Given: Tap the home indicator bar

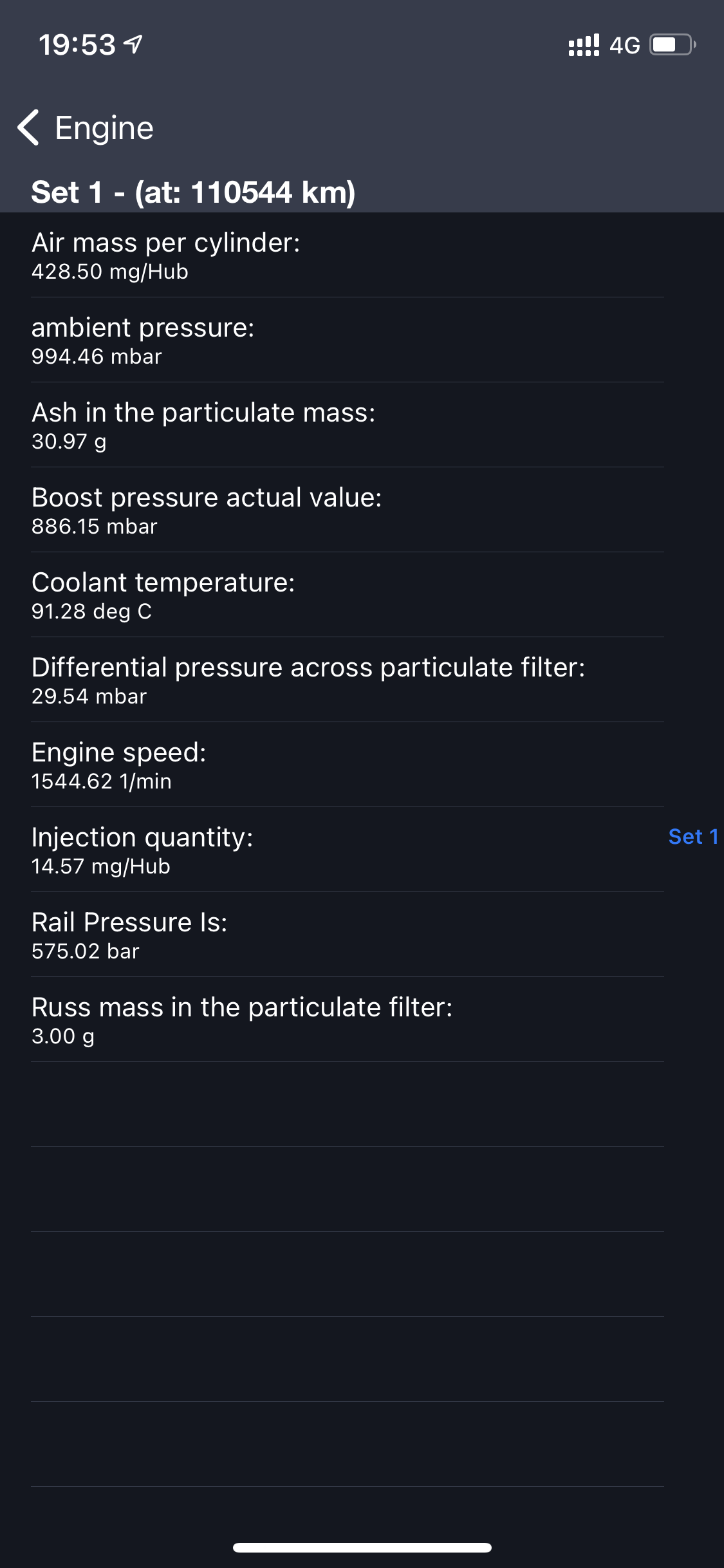Looking at the screenshot, I should (362, 1547).
